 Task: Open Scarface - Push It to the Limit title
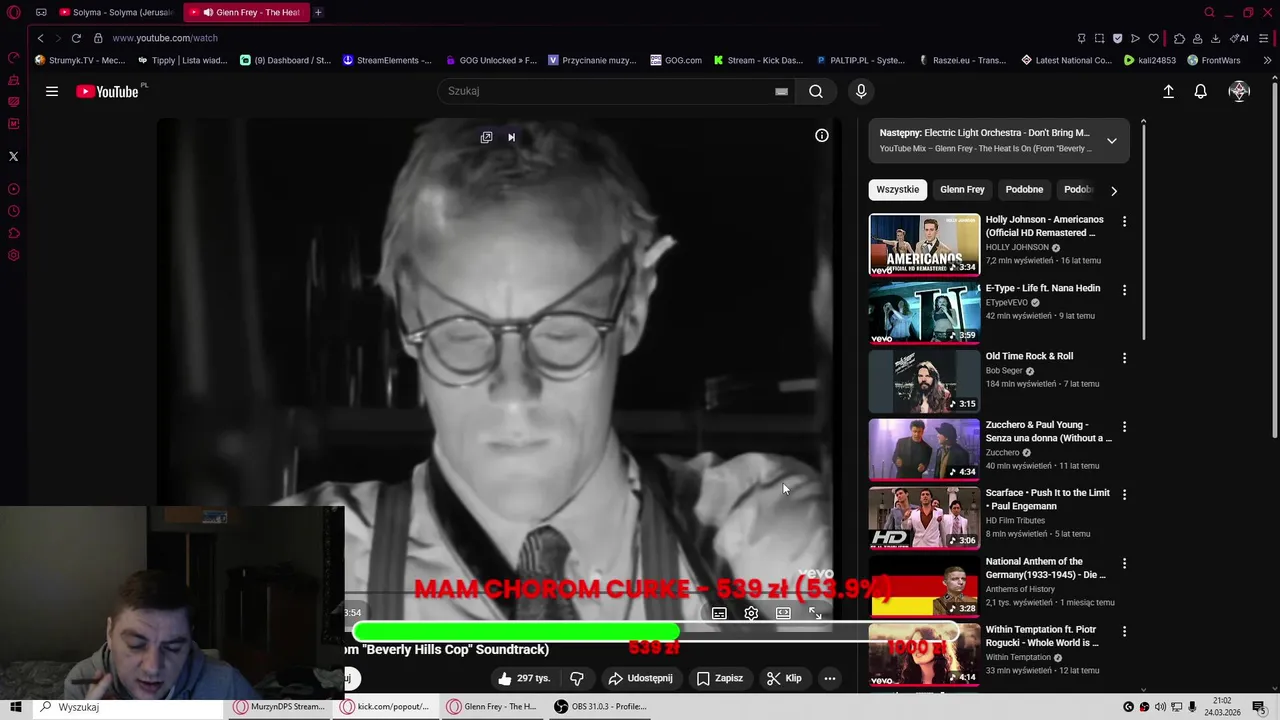(1047, 499)
